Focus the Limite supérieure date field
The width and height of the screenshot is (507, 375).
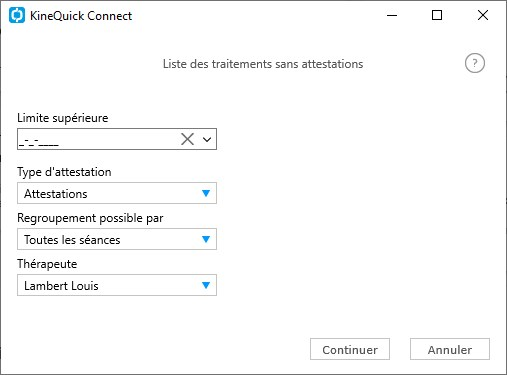(x=98, y=139)
